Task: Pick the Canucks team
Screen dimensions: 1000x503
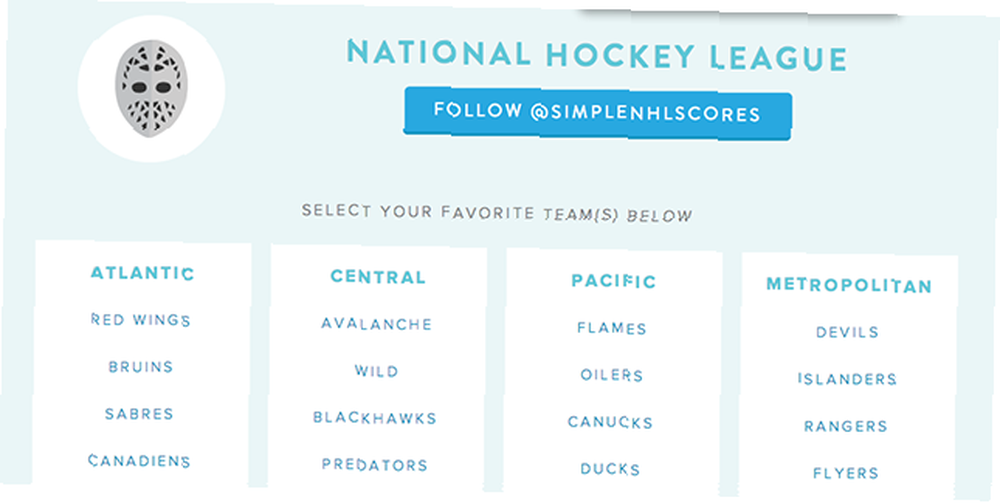Action: tap(610, 422)
